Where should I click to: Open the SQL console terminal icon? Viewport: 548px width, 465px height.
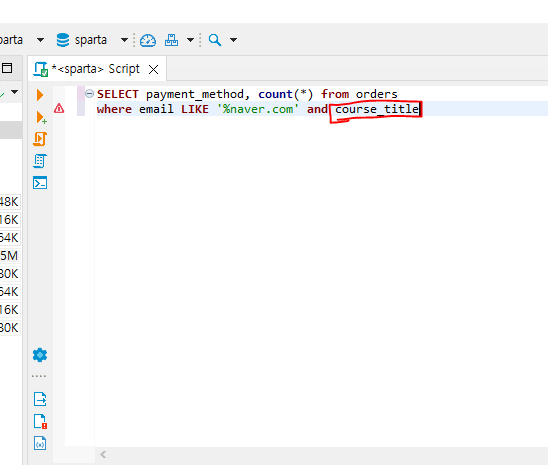(40, 183)
